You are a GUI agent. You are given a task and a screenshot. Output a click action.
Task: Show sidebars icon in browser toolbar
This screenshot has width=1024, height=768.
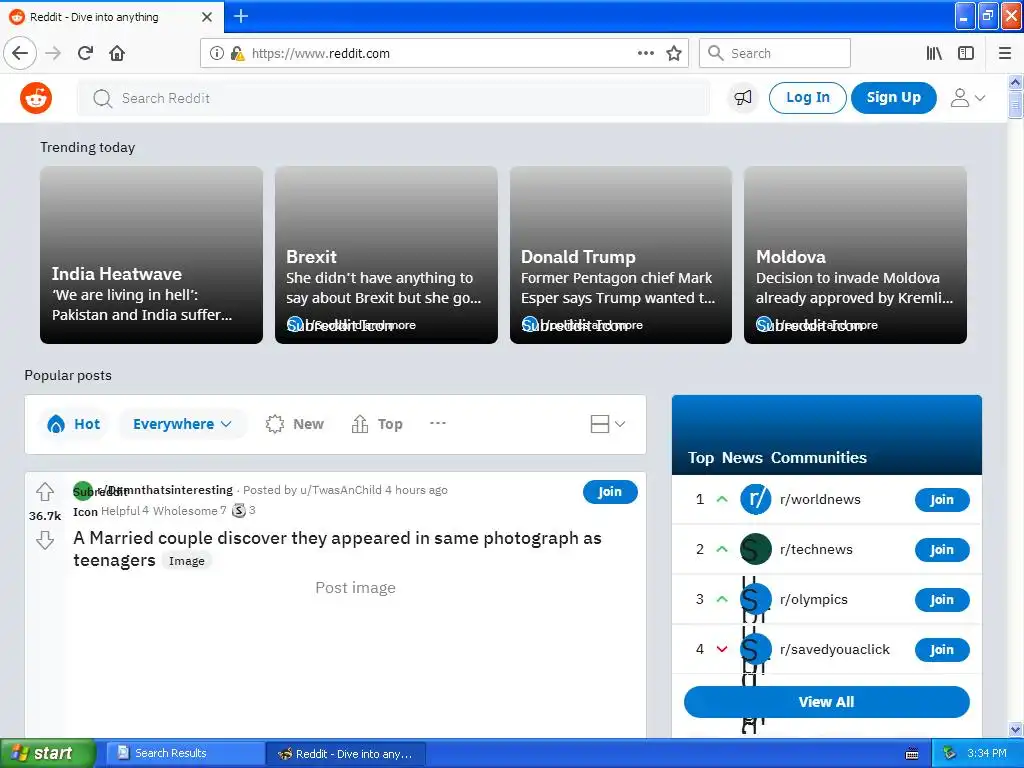(x=966, y=54)
